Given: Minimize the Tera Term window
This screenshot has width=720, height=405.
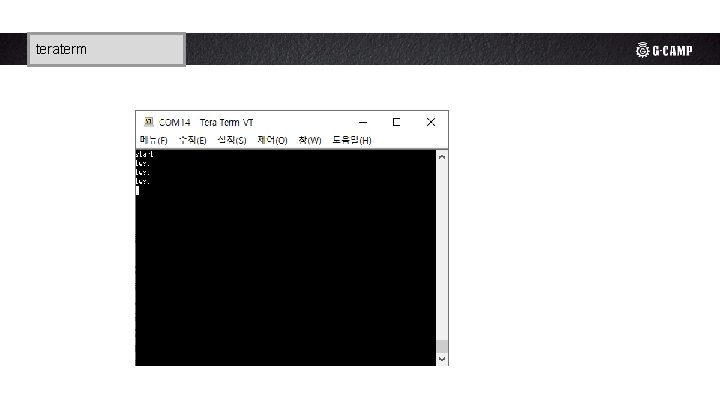Looking at the screenshot, I should point(363,122).
